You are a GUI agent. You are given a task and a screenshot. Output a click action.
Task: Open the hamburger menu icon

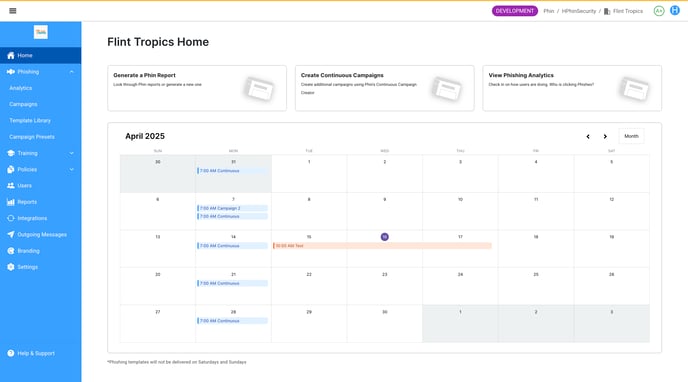click(x=13, y=11)
